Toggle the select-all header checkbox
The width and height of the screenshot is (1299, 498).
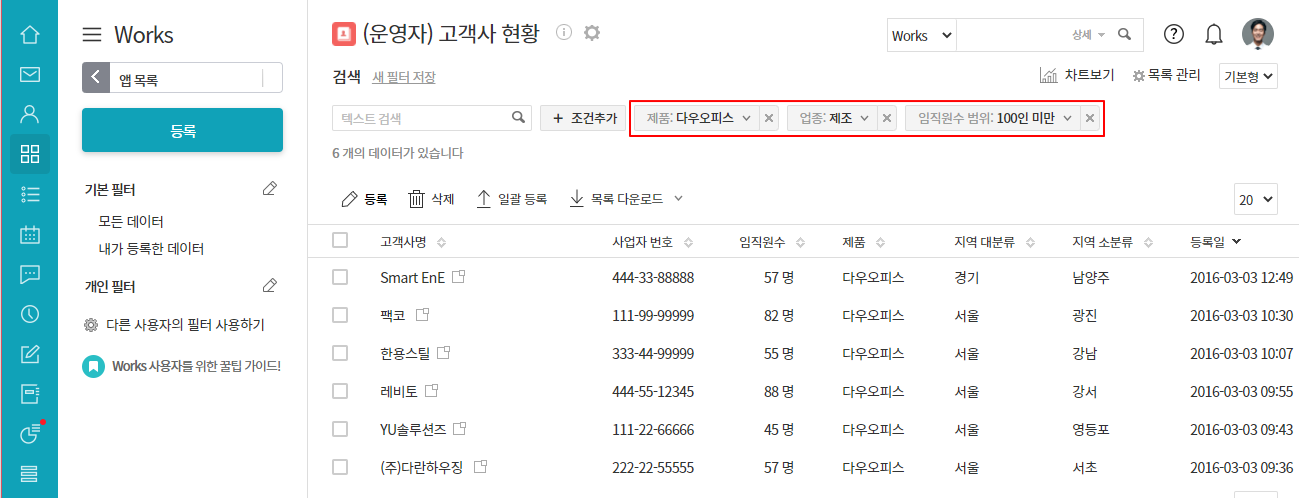coord(340,240)
